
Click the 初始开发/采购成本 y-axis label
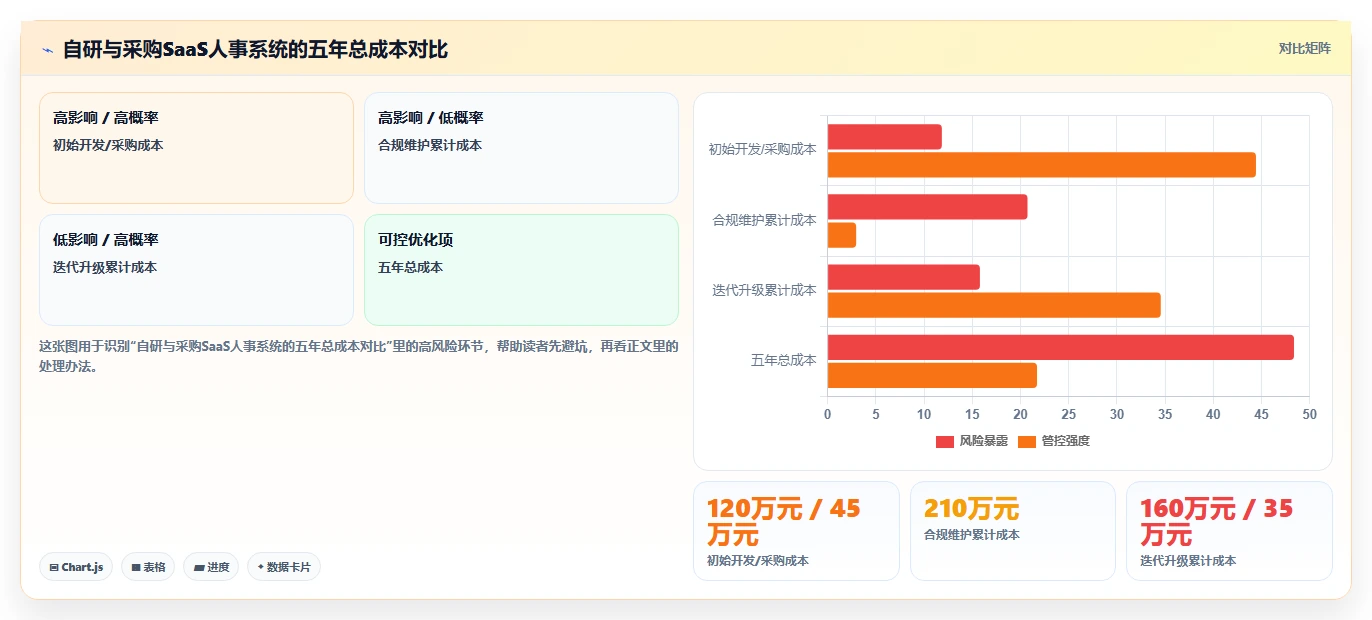point(762,149)
